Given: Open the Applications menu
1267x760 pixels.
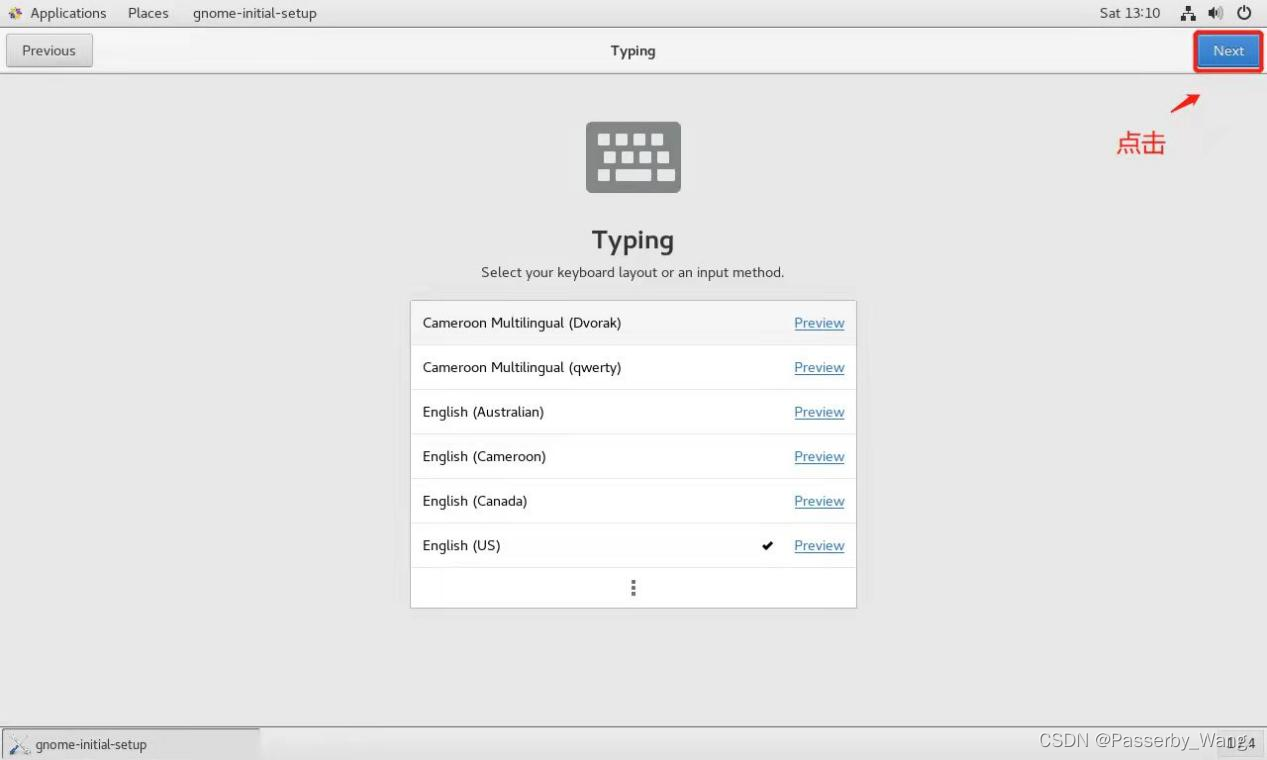Looking at the screenshot, I should pos(68,13).
